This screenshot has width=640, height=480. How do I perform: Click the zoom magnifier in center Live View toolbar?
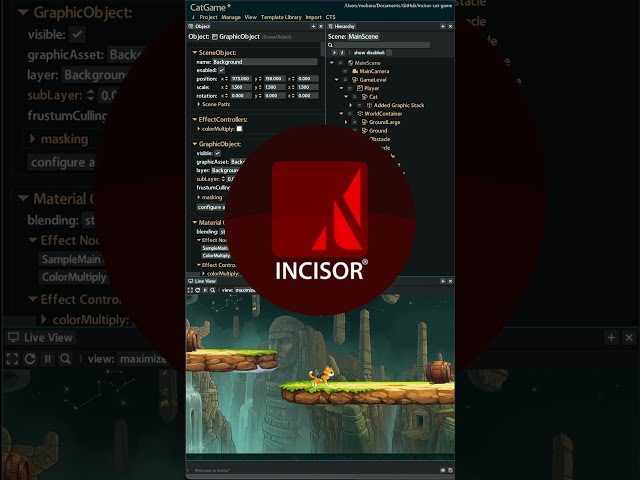tap(212, 290)
